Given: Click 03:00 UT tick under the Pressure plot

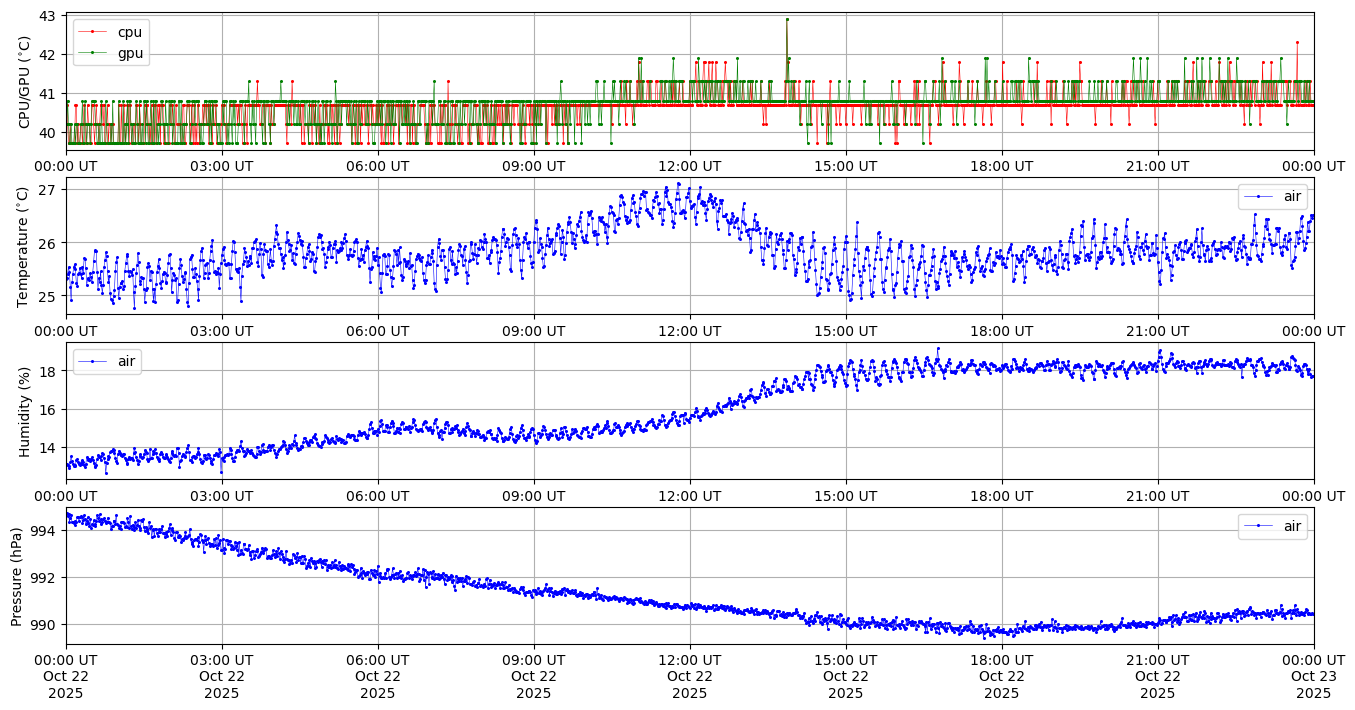Looking at the screenshot, I should tap(222, 660).
